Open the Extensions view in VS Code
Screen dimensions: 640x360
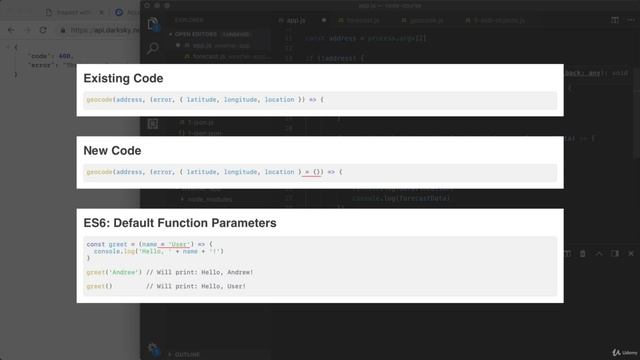(153, 124)
